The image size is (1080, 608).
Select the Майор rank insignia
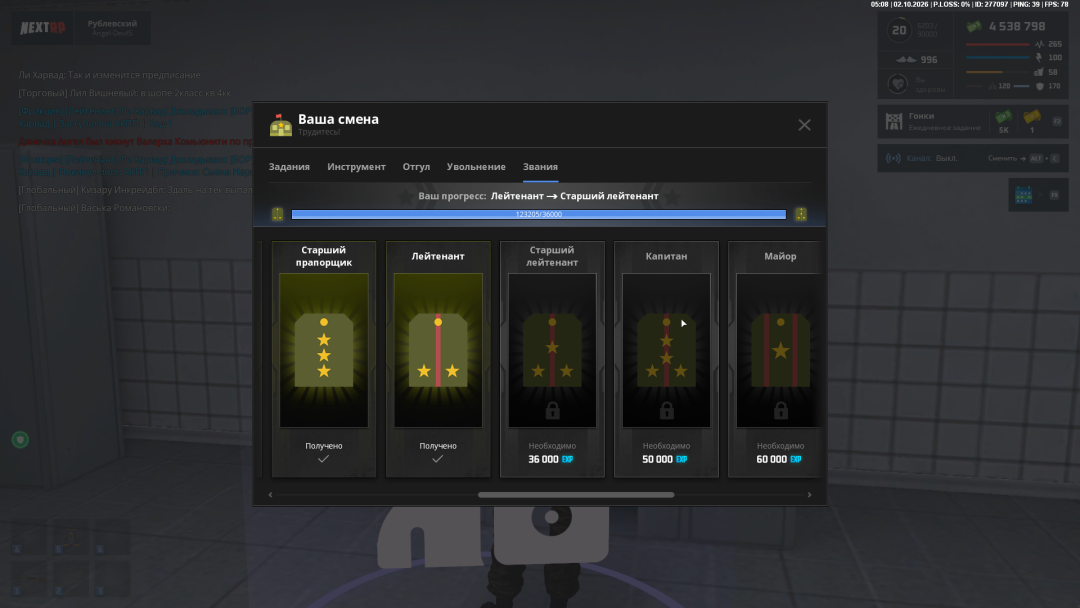coord(779,350)
